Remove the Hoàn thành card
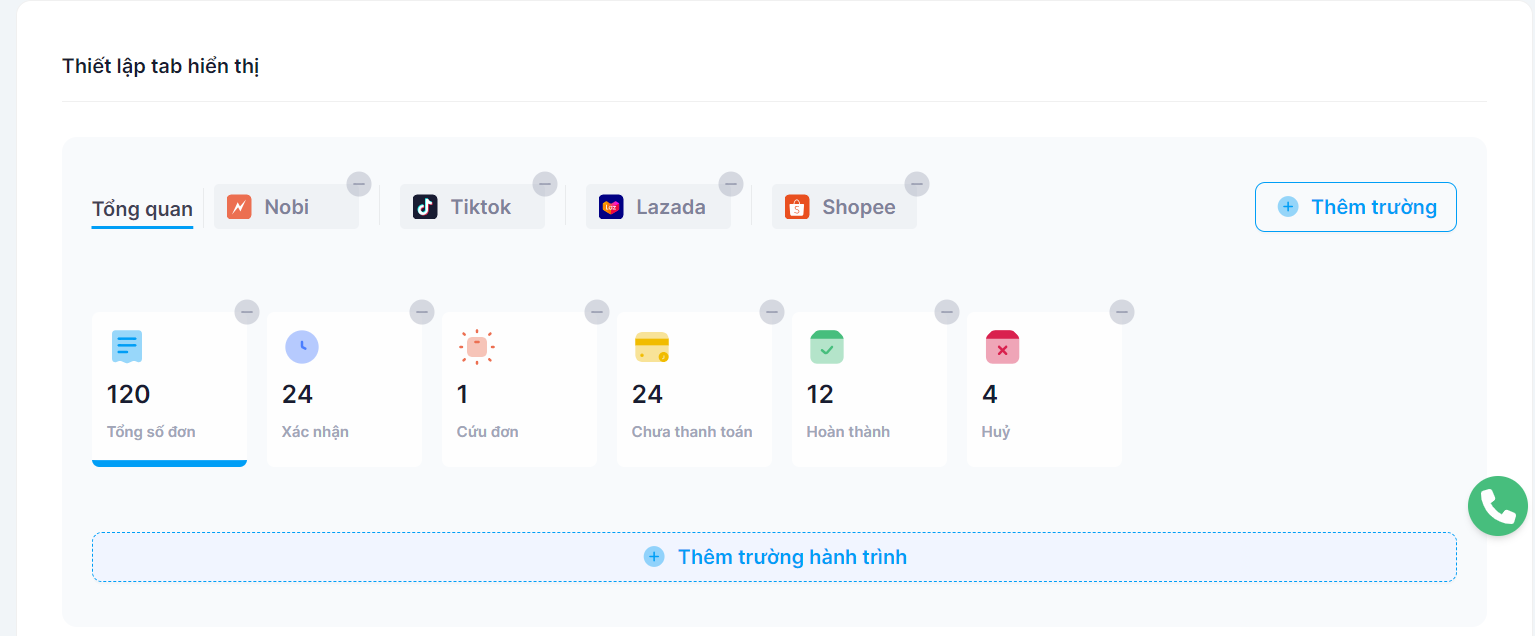 [947, 312]
